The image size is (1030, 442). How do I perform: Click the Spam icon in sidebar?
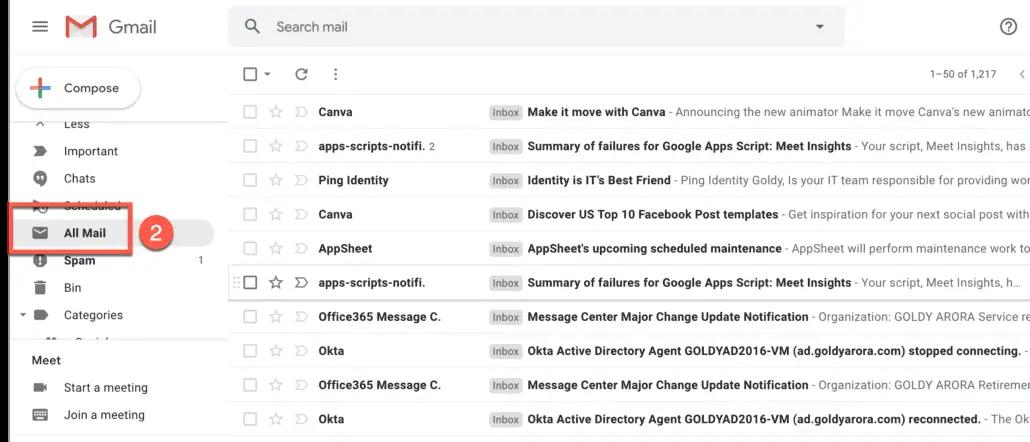(x=40, y=261)
